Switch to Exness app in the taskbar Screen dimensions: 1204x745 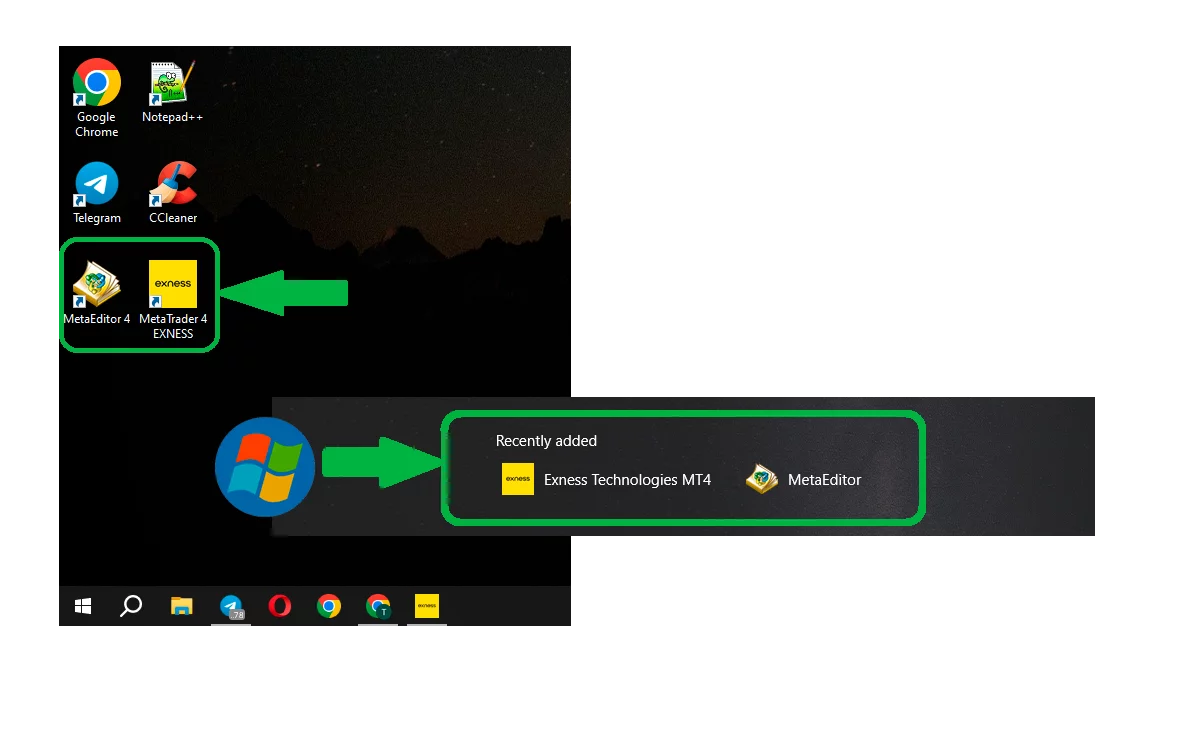(x=427, y=606)
